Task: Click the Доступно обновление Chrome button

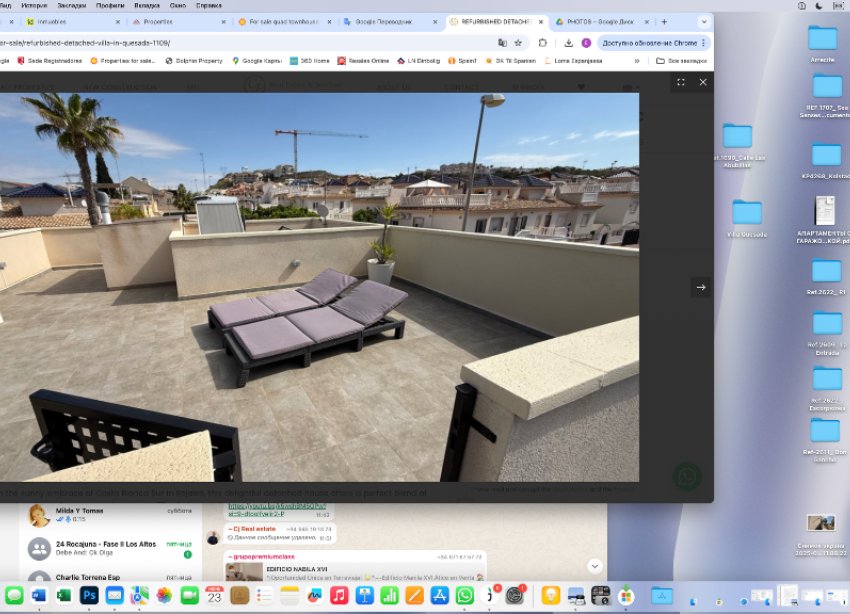Action: (x=649, y=43)
